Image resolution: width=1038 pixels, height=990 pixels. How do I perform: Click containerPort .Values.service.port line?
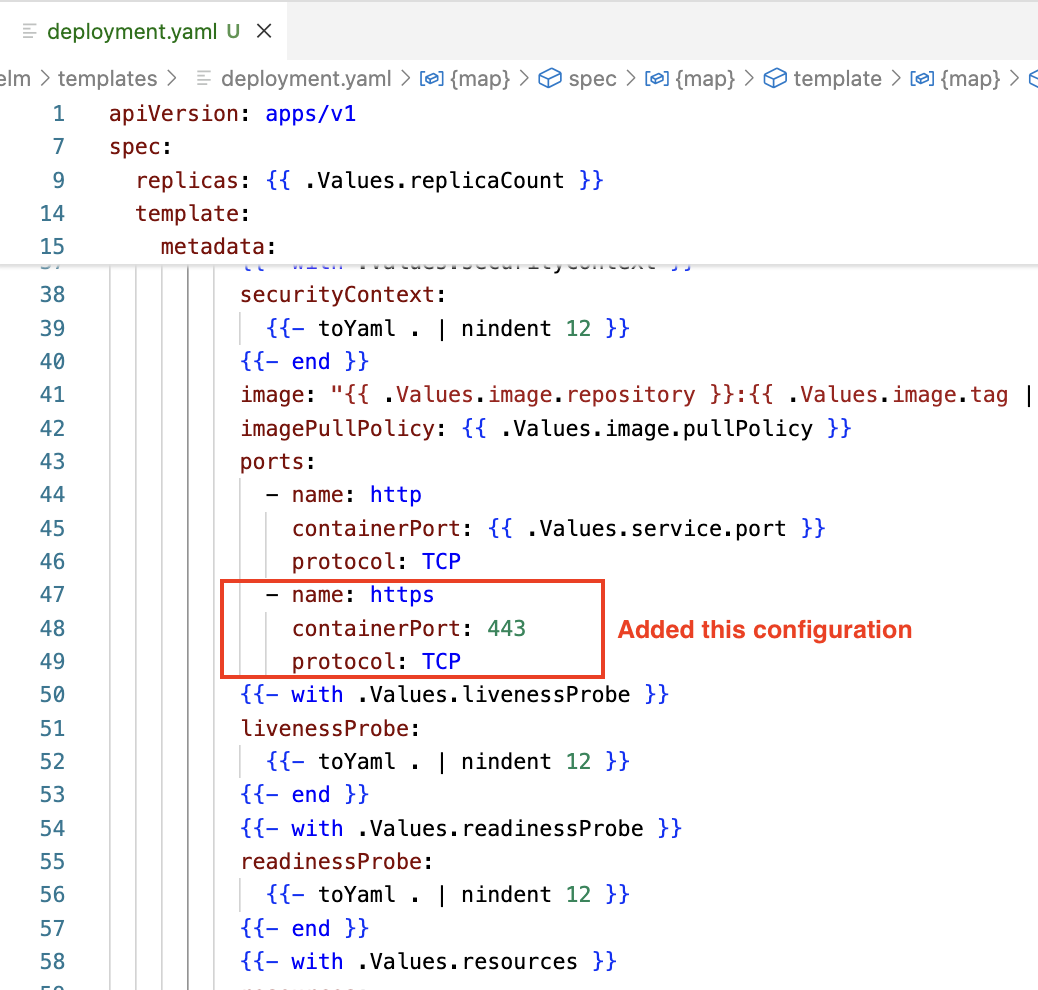(x=559, y=528)
